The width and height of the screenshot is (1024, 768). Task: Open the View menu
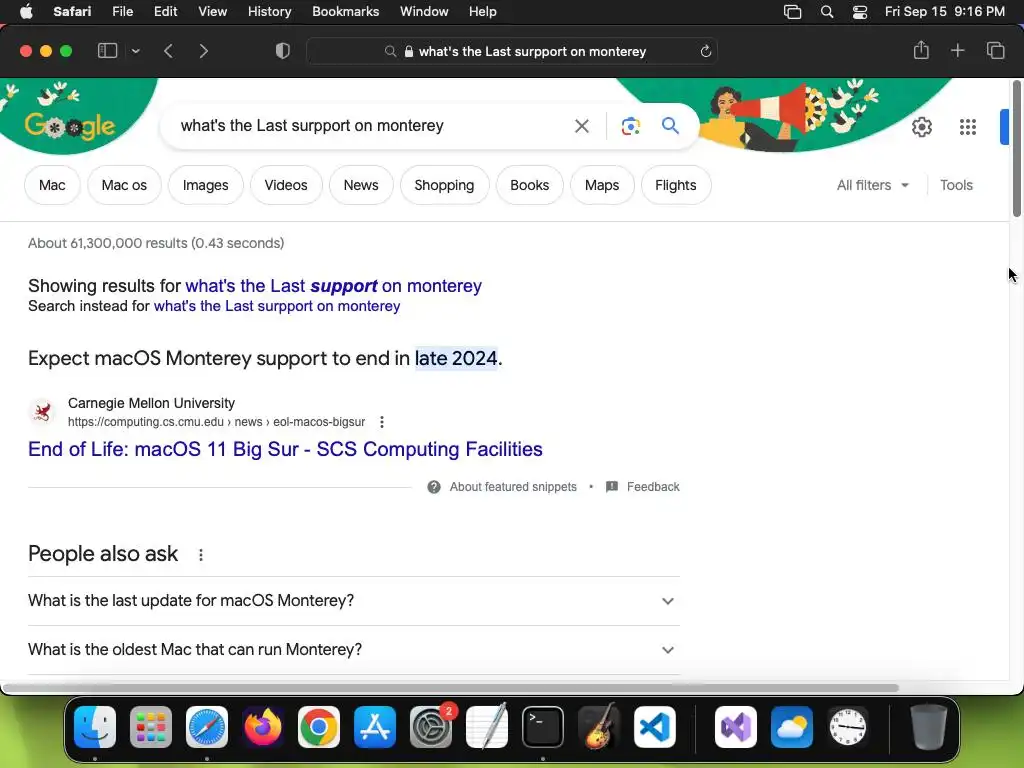(x=213, y=12)
